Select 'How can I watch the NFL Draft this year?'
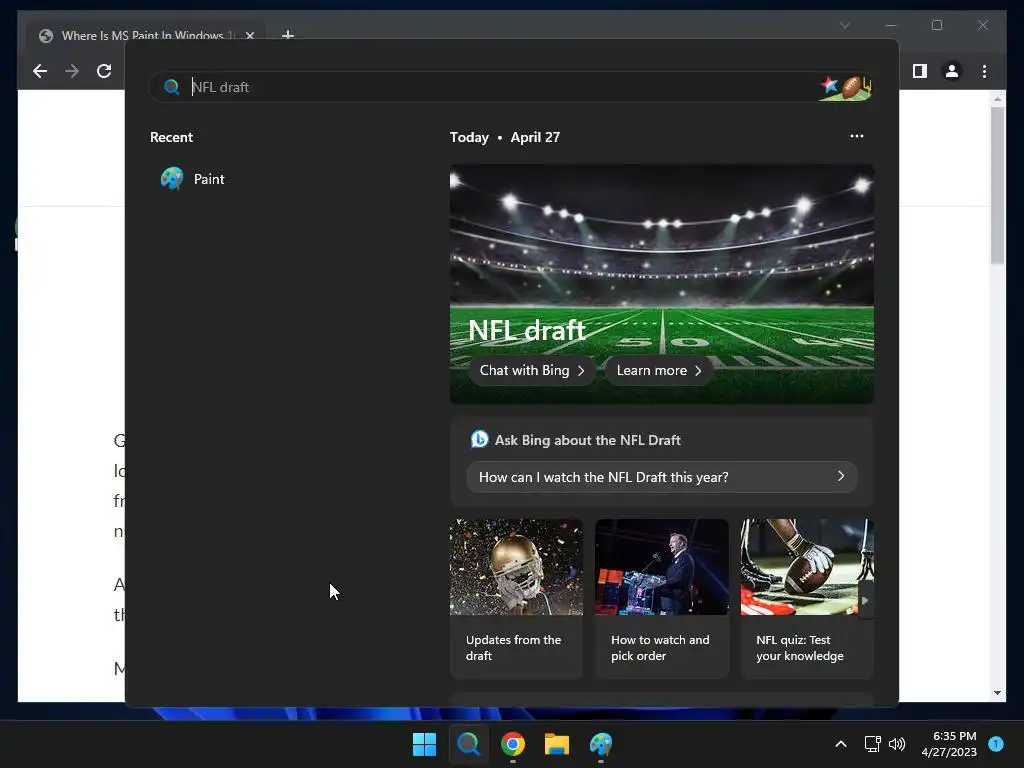1024x768 pixels. point(662,477)
